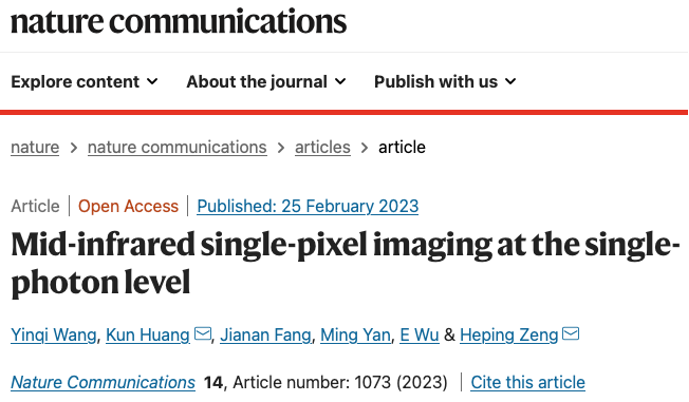Select author name Kun Huang
Screen dimensions: 689x402
pos(147,334)
